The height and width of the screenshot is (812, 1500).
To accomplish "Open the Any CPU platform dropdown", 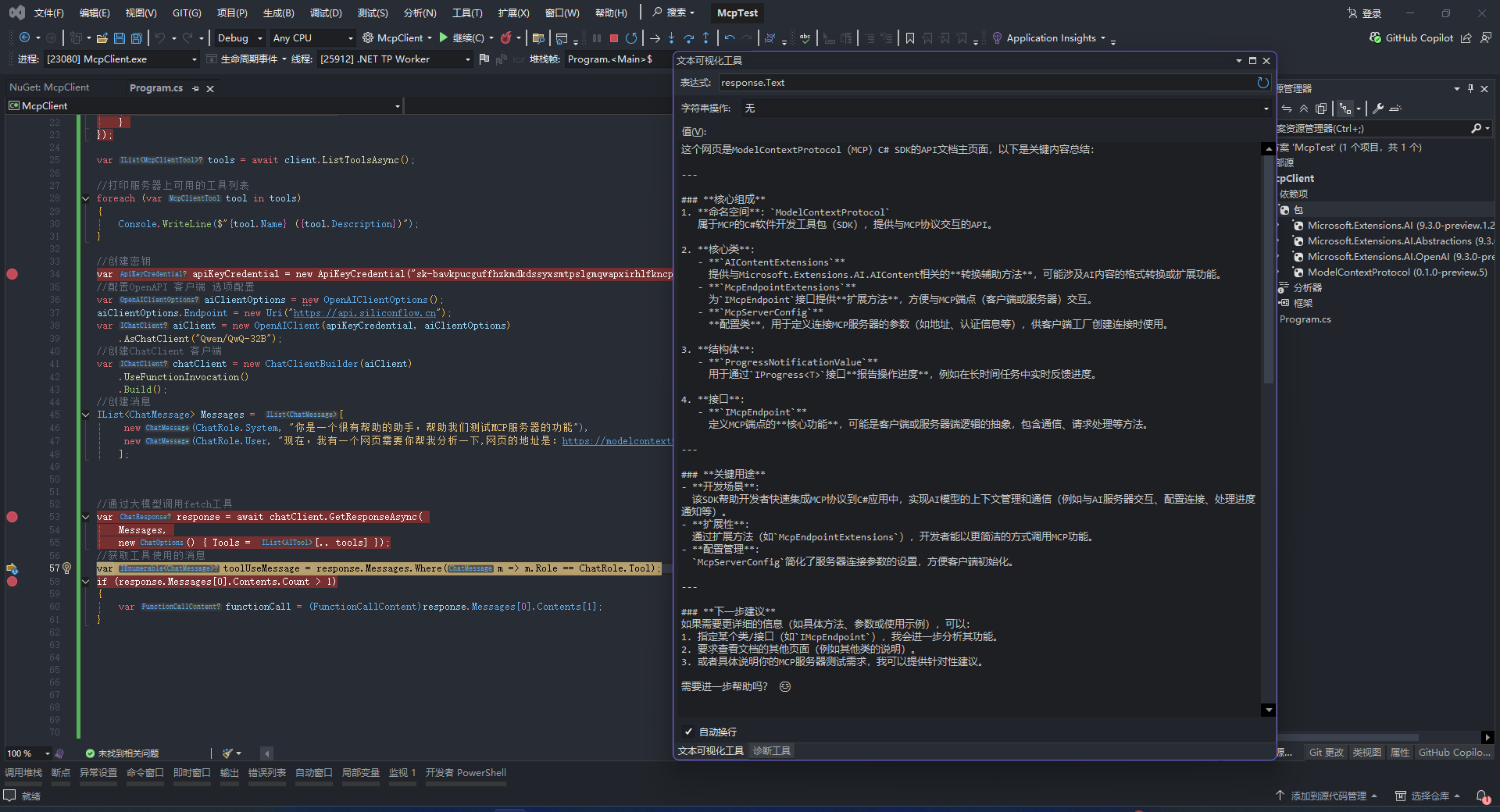I will (312, 37).
